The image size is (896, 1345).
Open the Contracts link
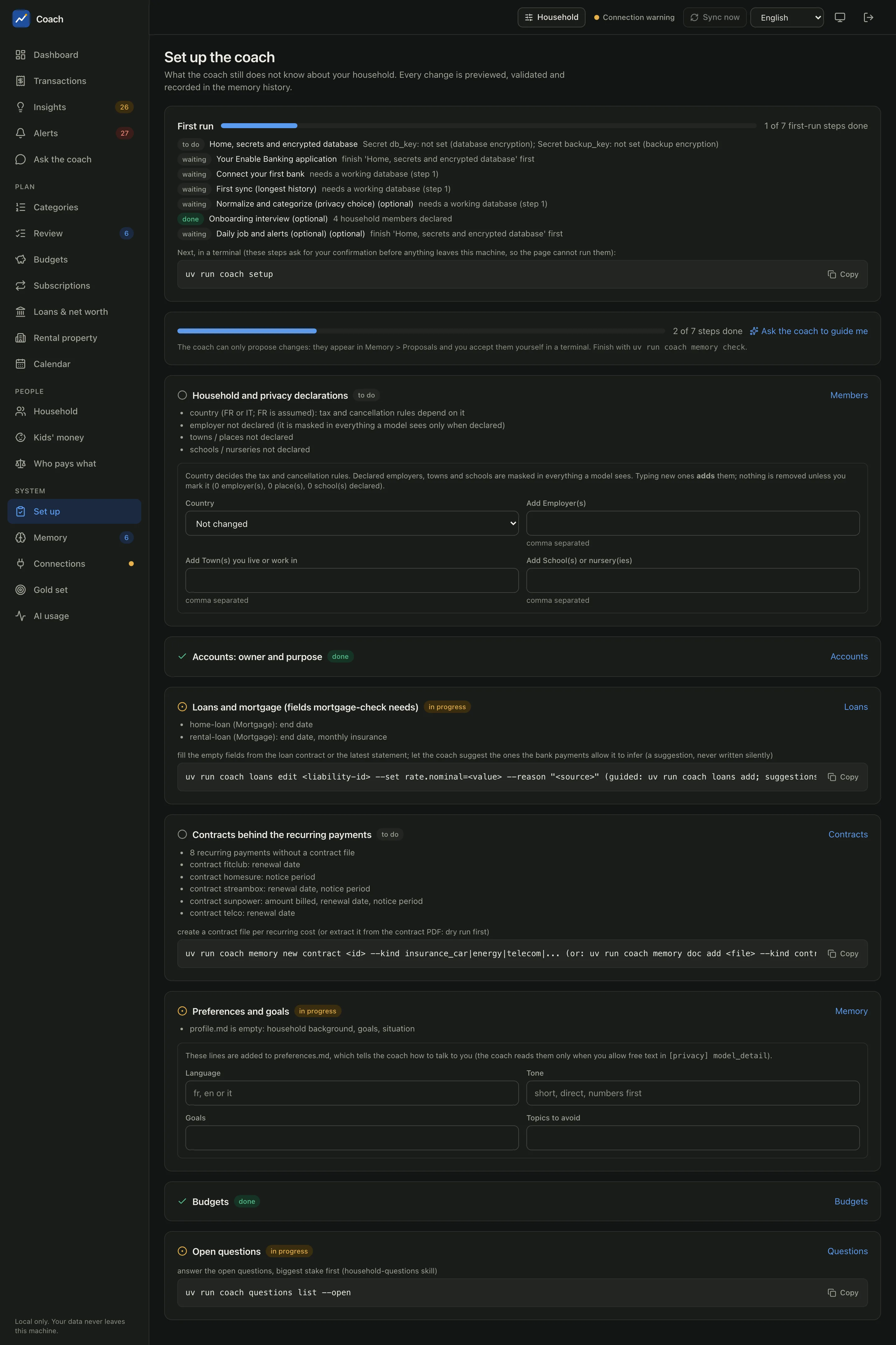click(848, 834)
